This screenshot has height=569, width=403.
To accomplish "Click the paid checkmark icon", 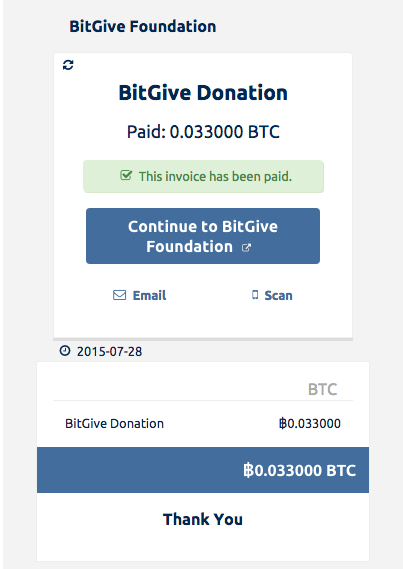I will click(126, 175).
